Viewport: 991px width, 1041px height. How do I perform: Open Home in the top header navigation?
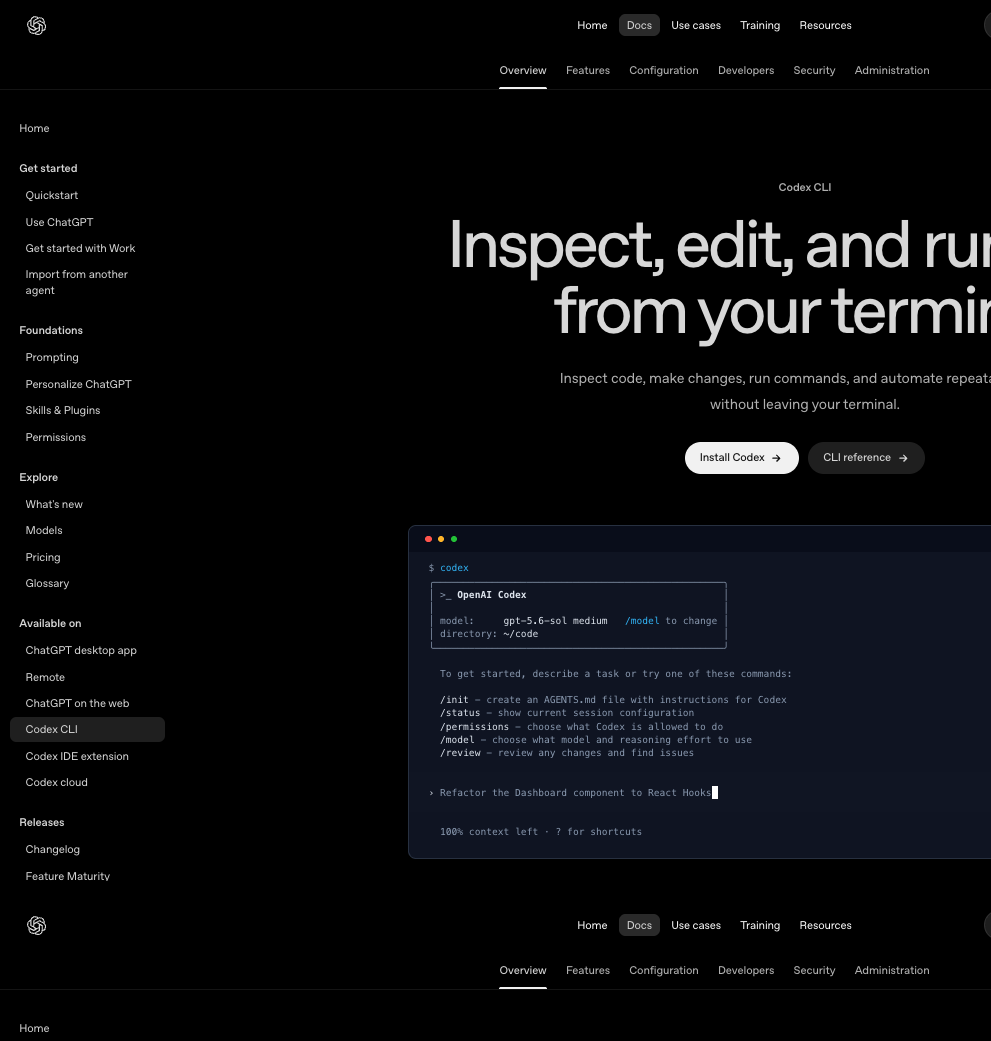pos(592,25)
